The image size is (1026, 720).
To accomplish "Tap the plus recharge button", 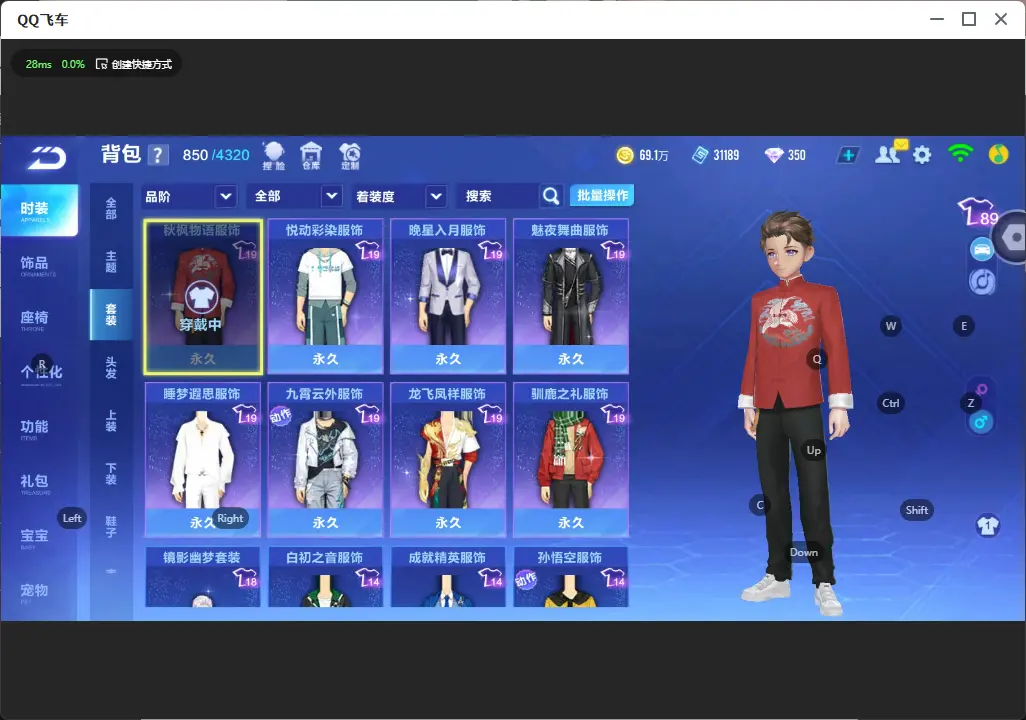I will coord(848,155).
